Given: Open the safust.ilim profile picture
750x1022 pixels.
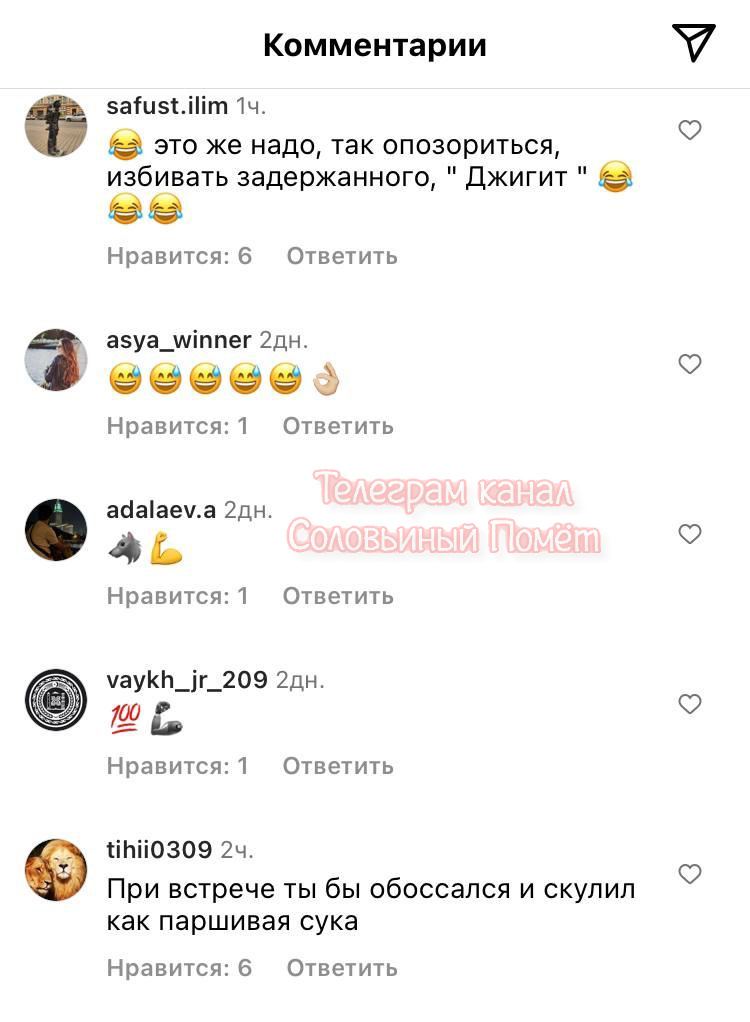Looking at the screenshot, I should [56, 126].
